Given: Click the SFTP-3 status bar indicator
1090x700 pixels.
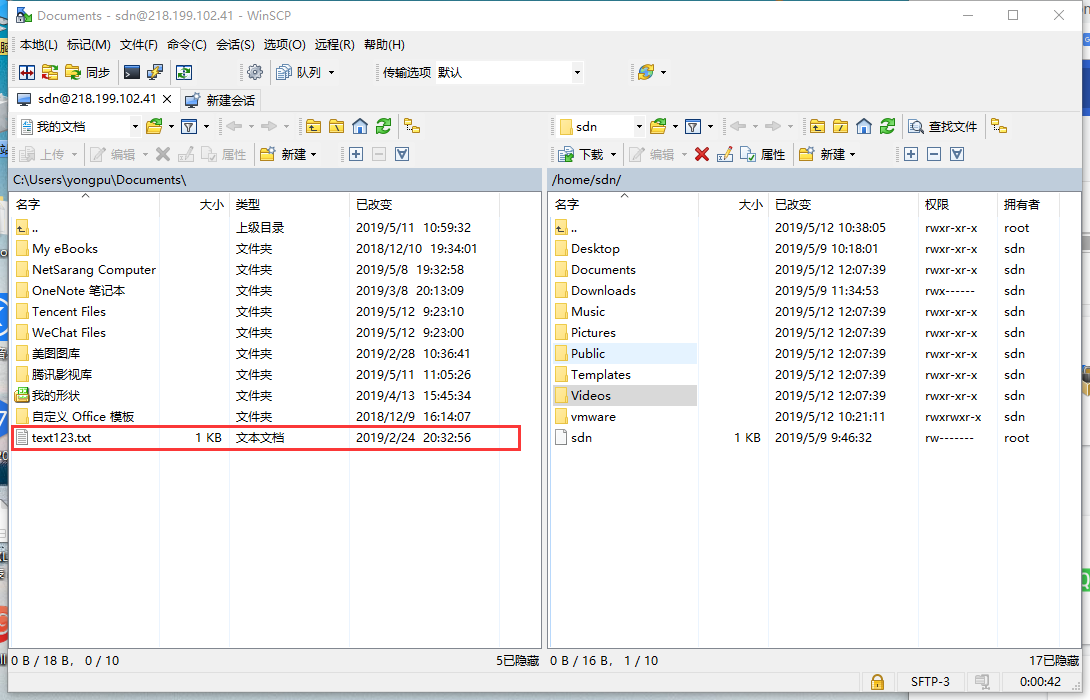Looking at the screenshot, I should point(930,682).
